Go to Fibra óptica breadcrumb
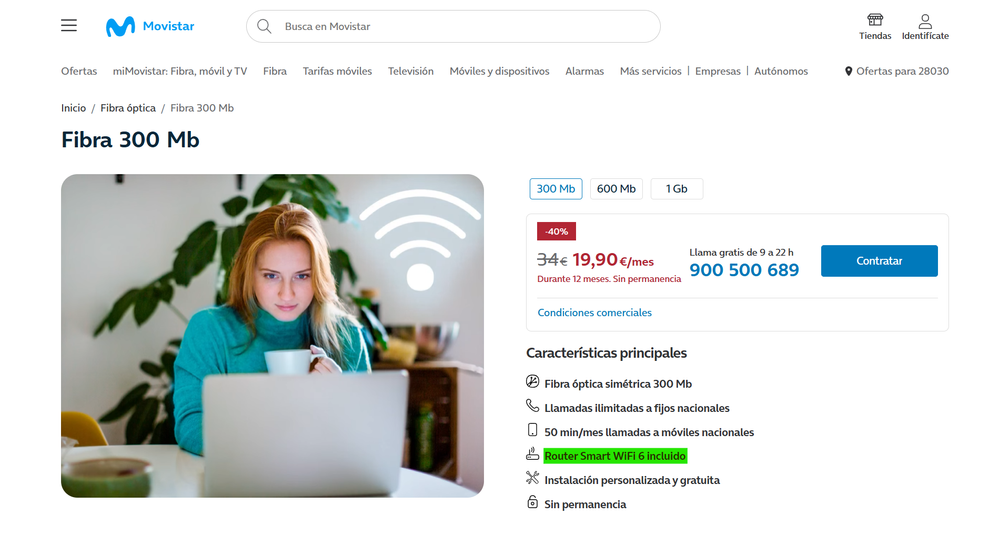Image resolution: width=999 pixels, height=534 pixels. point(128,108)
